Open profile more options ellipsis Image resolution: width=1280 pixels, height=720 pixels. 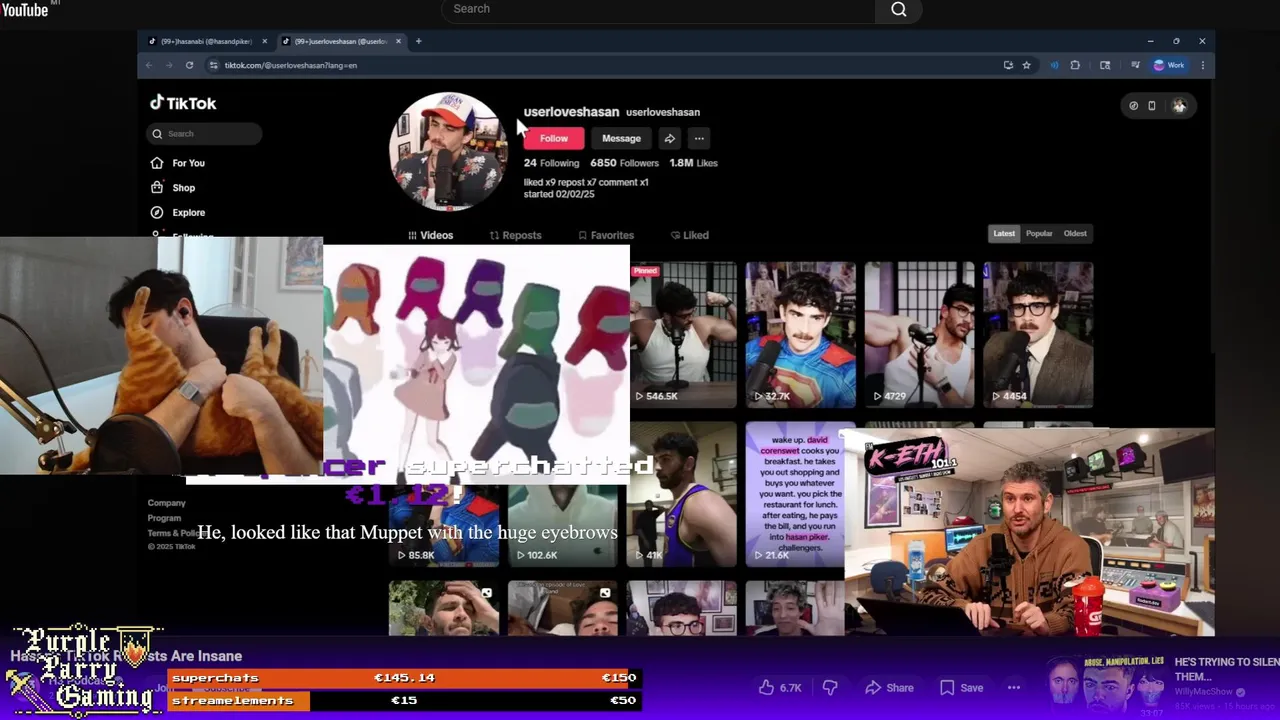click(699, 138)
